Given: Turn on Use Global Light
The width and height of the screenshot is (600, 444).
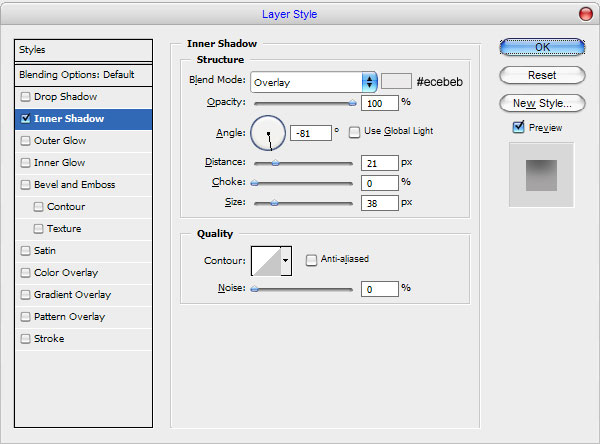Looking at the screenshot, I should 354,131.
